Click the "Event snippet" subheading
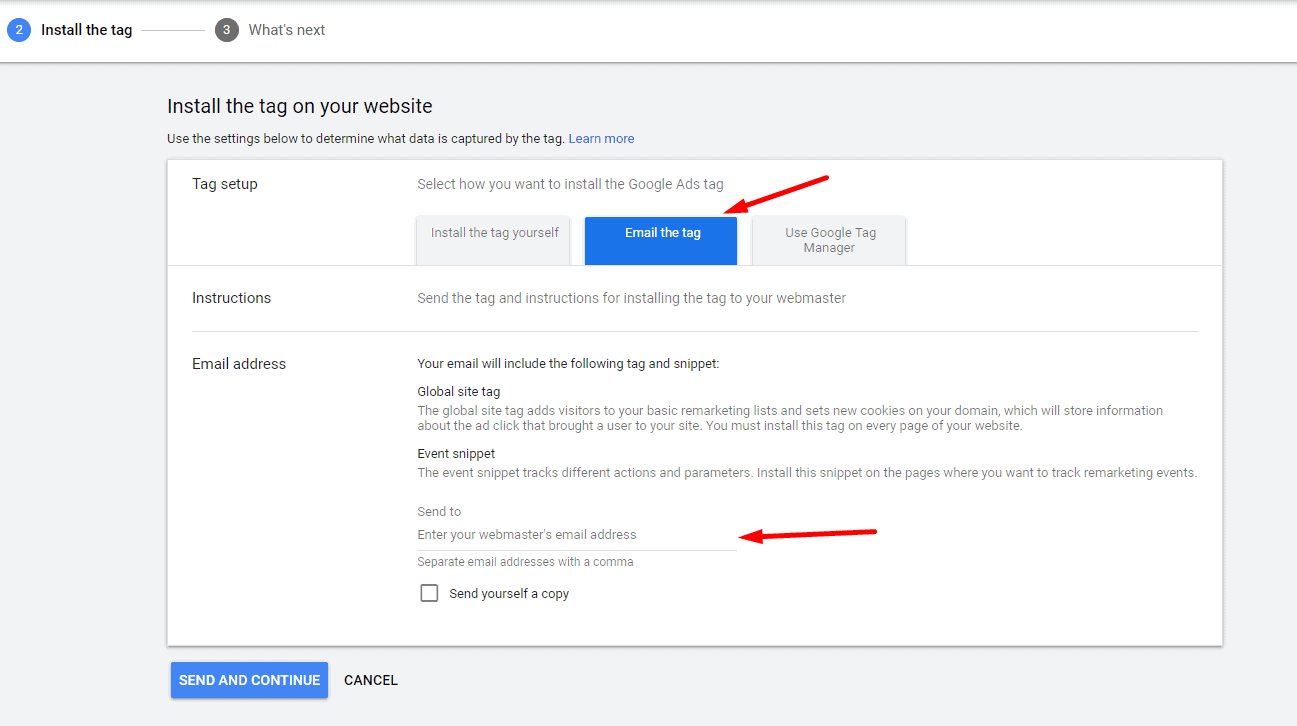Screen dimensions: 1297x726 (456, 454)
